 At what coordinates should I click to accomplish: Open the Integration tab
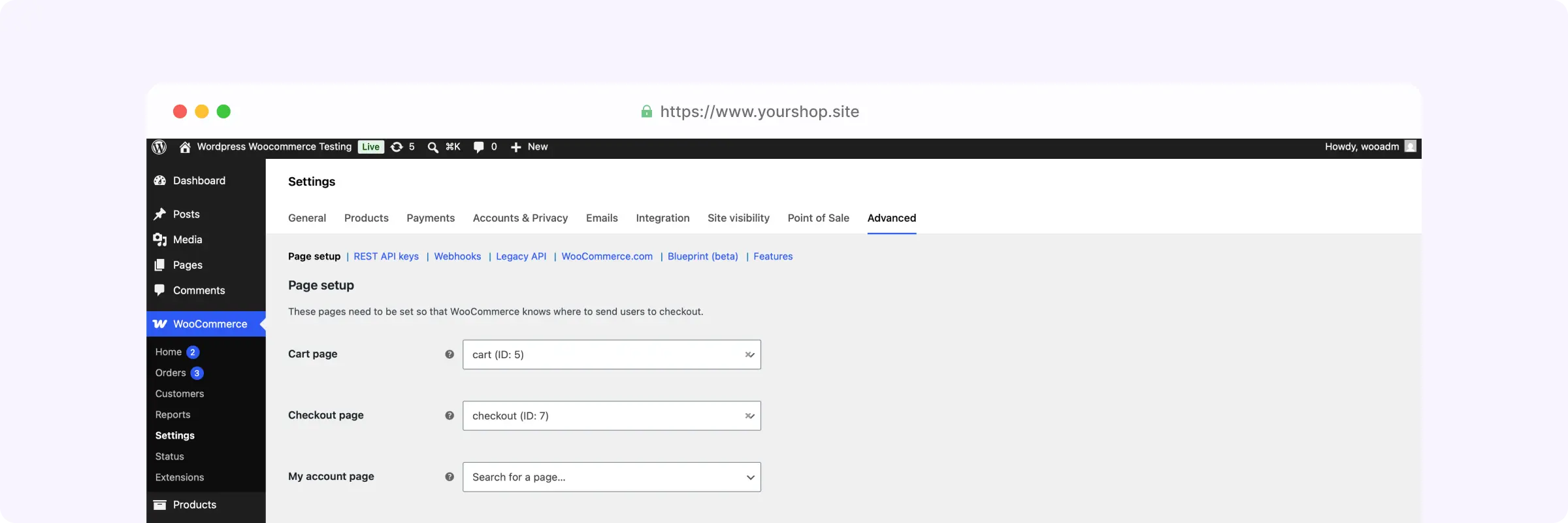(x=662, y=218)
